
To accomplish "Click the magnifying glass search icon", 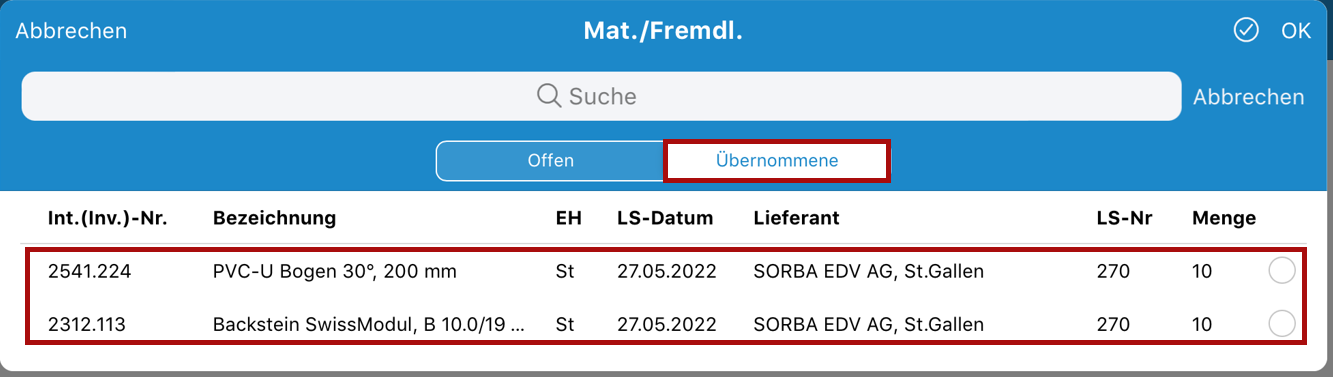I will click(x=549, y=96).
